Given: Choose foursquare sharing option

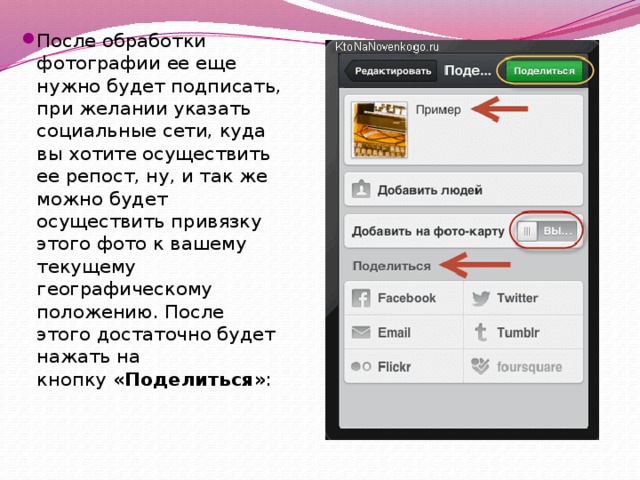Looking at the screenshot, I should [523, 366].
